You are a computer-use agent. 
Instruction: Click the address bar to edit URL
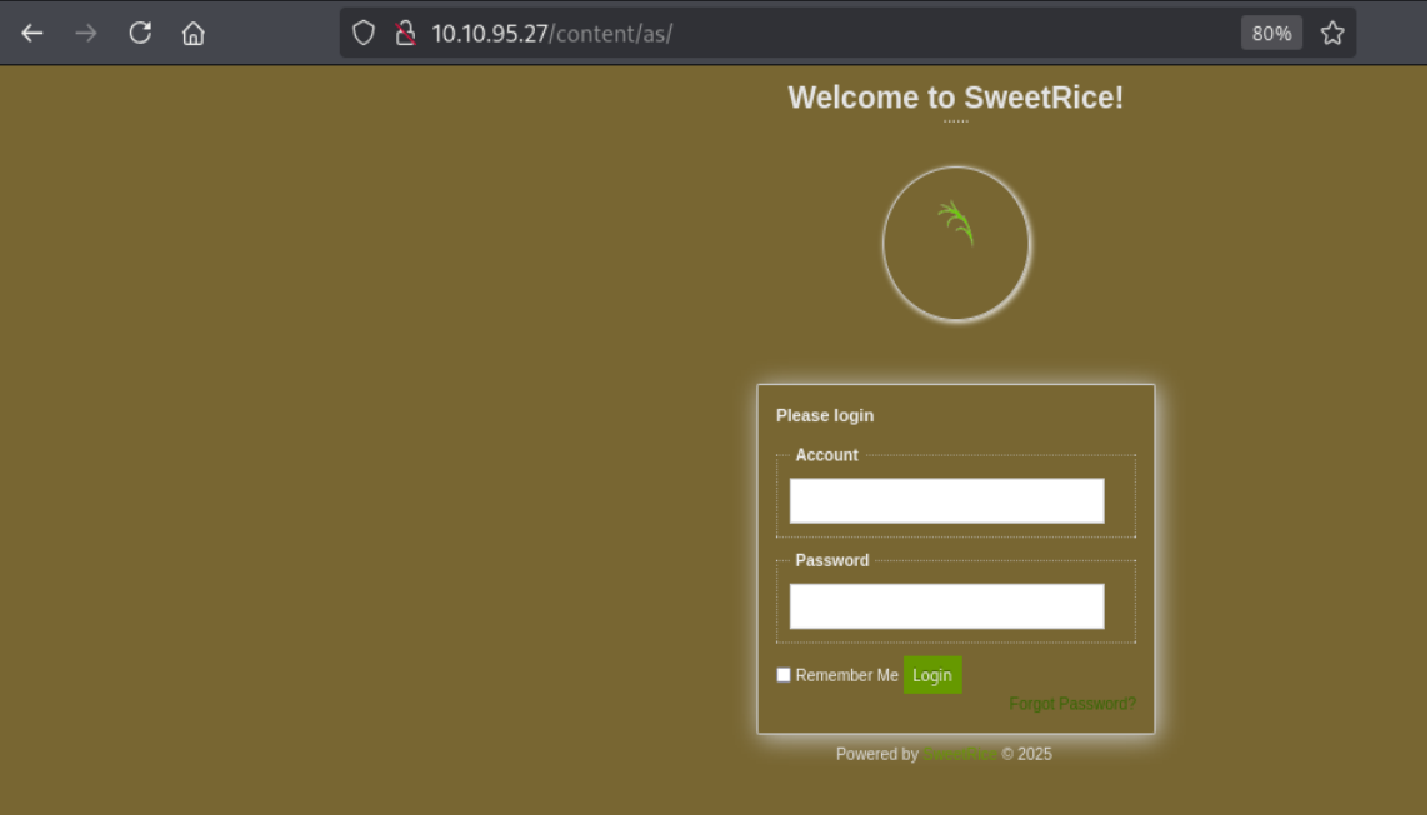(700, 33)
